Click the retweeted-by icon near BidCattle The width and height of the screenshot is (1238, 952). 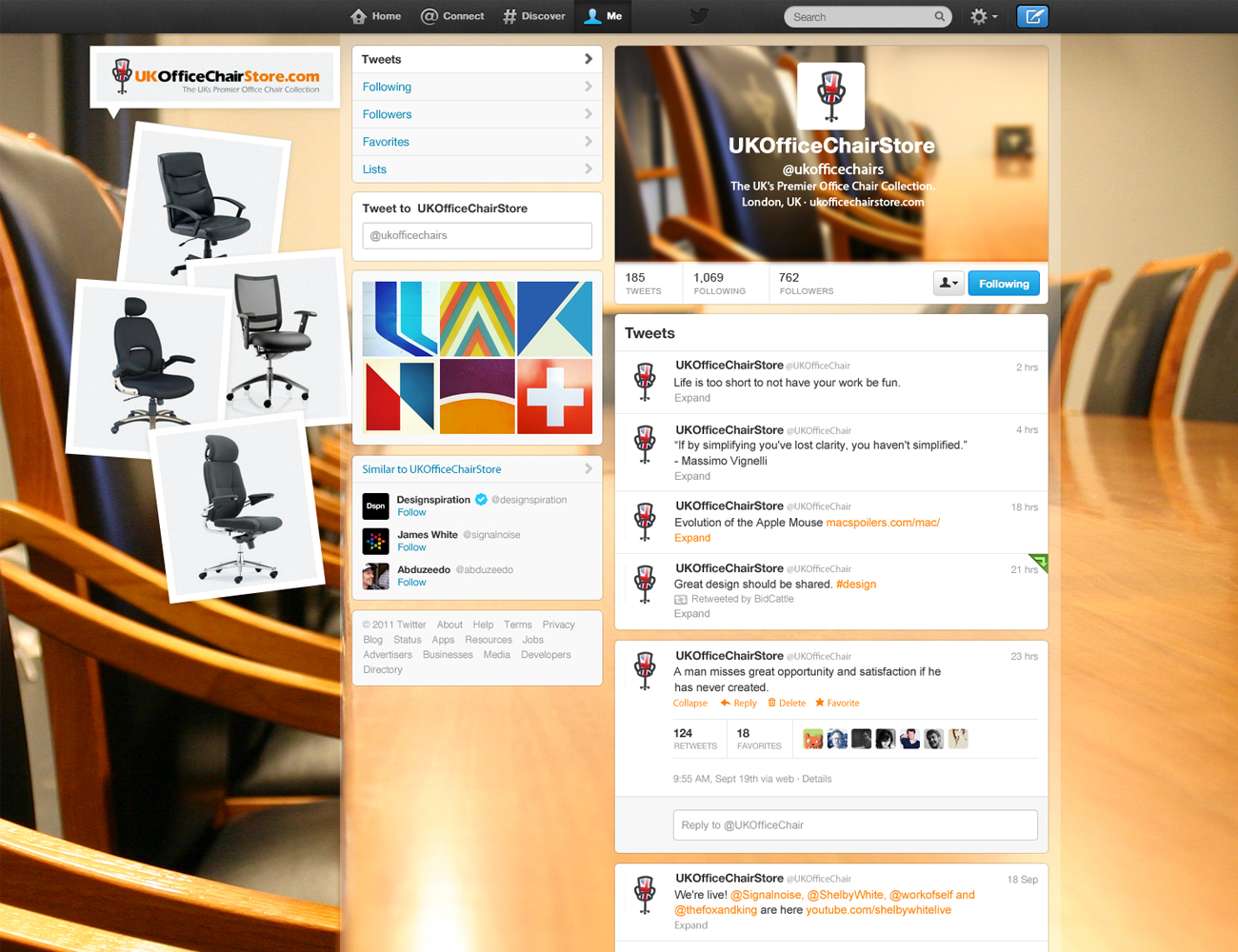681,600
